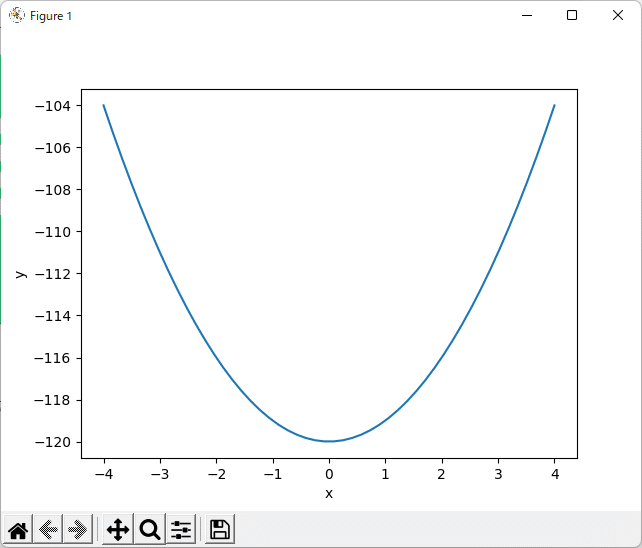Click the x axis label
Image resolution: width=642 pixels, height=548 pixels.
click(329, 494)
